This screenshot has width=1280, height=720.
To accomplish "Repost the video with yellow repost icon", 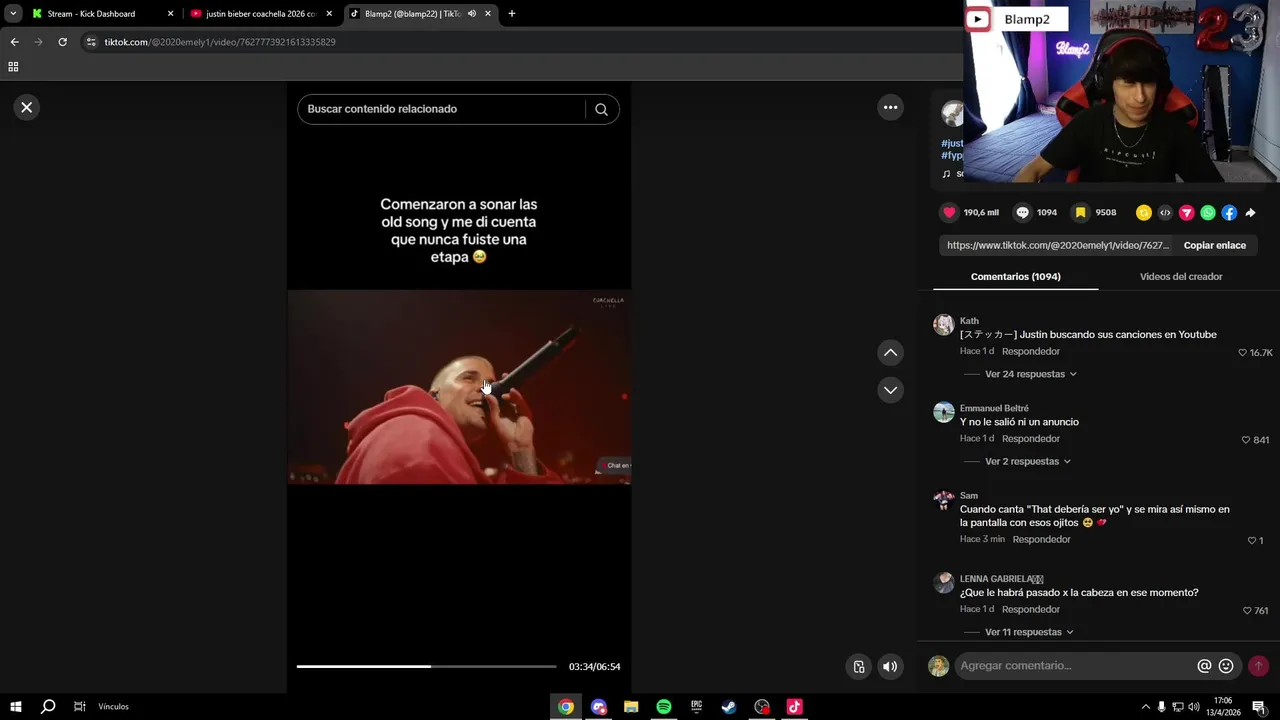I will pyautogui.click(x=1143, y=212).
